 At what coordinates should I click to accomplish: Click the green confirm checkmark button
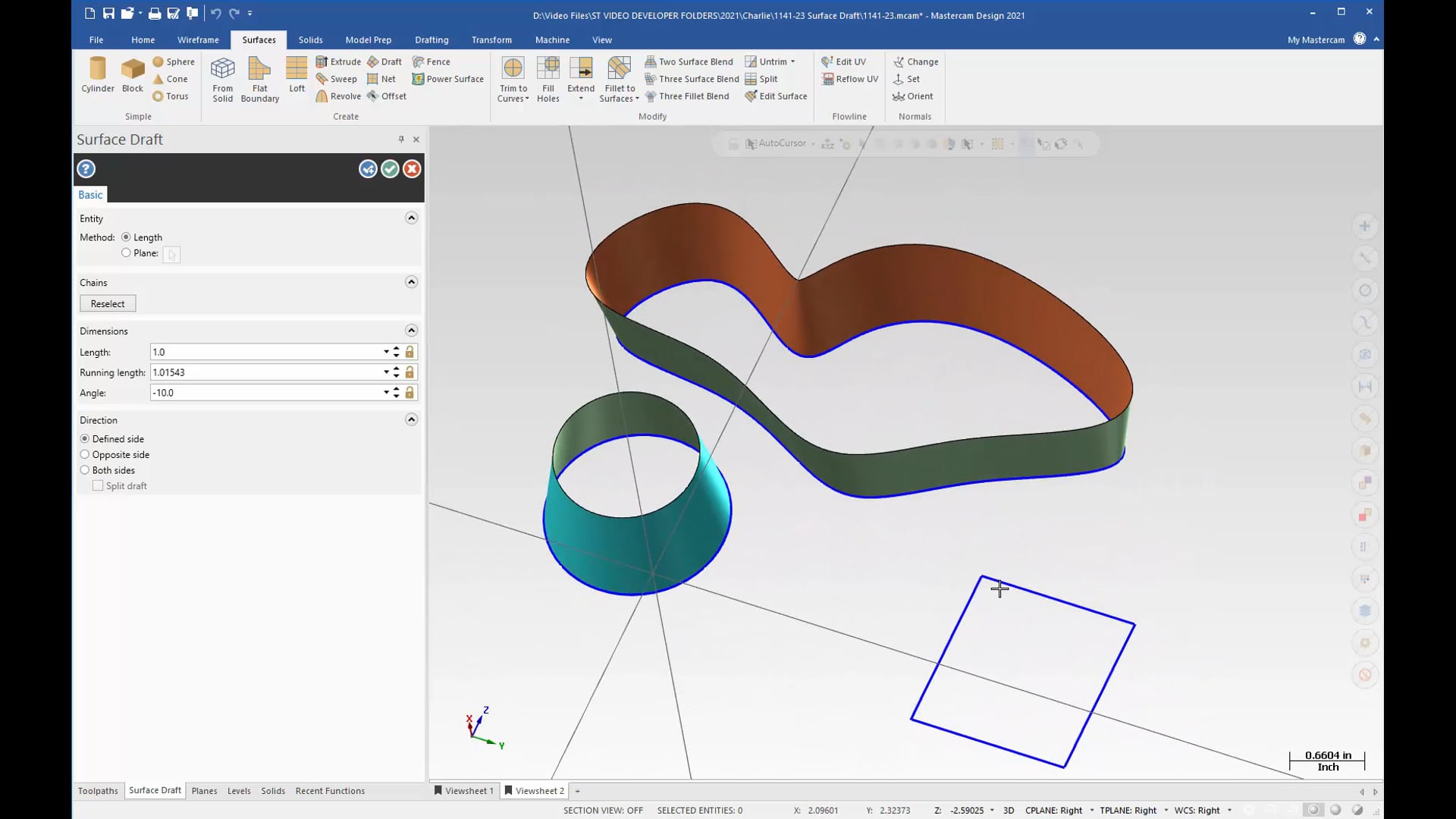tap(389, 169)
